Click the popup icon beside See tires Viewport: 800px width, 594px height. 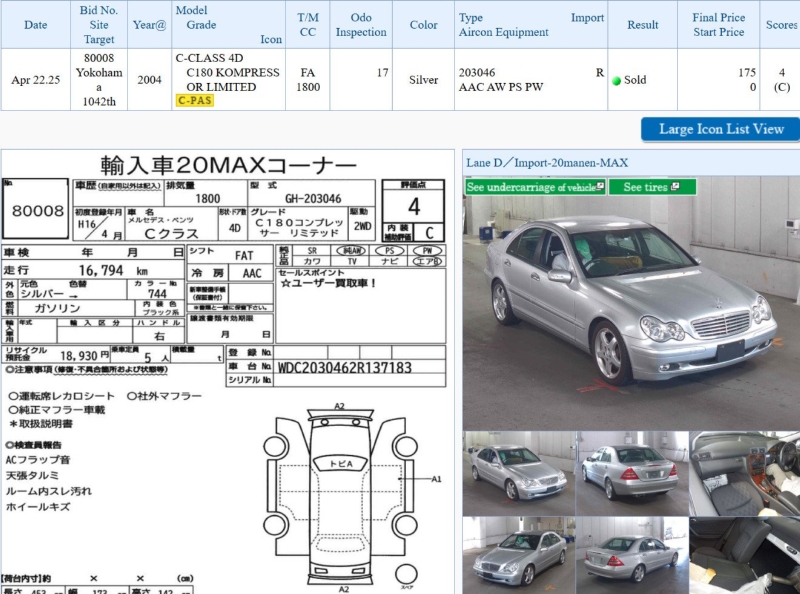676,187
